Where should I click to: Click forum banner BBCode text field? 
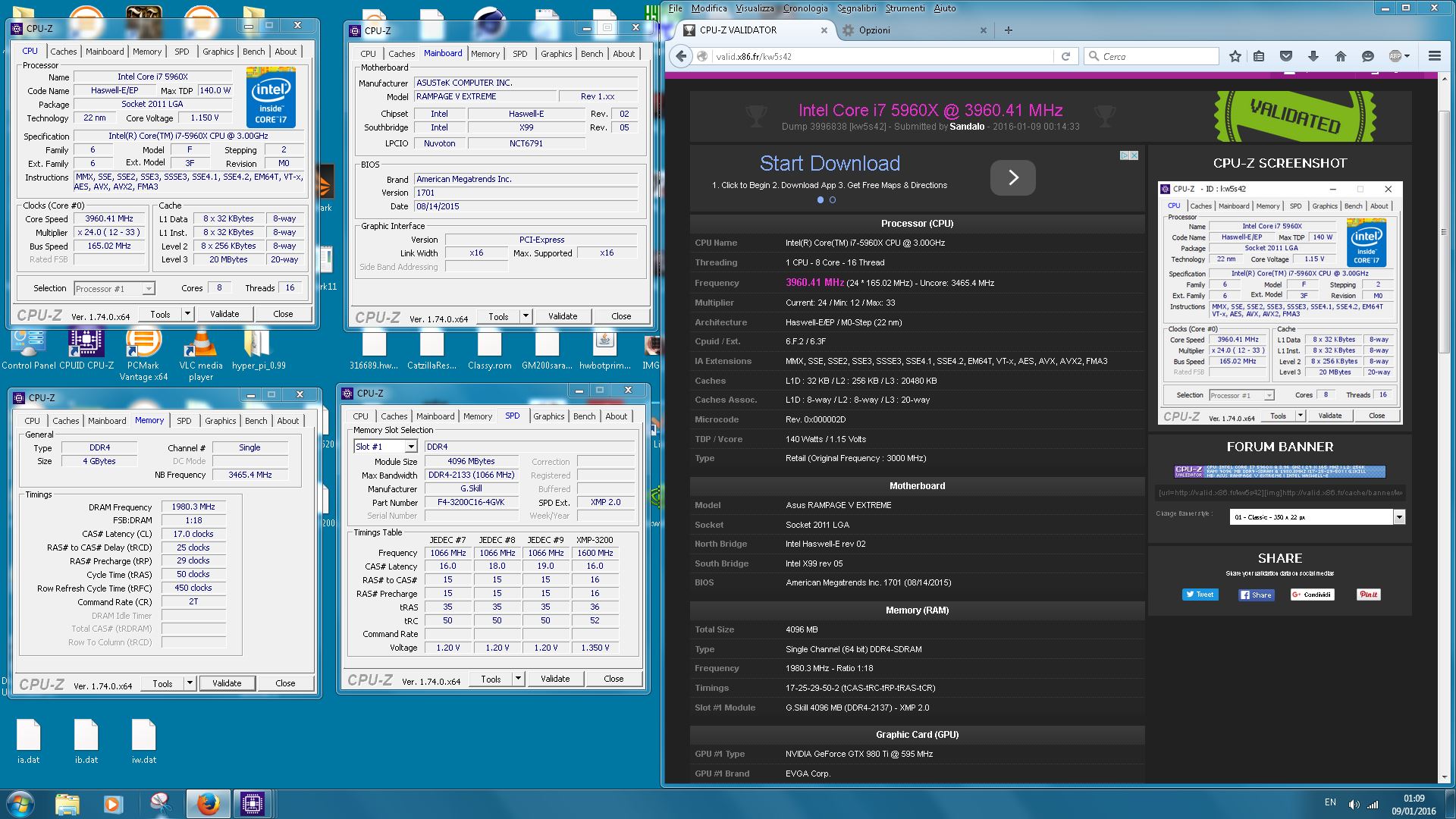(1279, 492)
